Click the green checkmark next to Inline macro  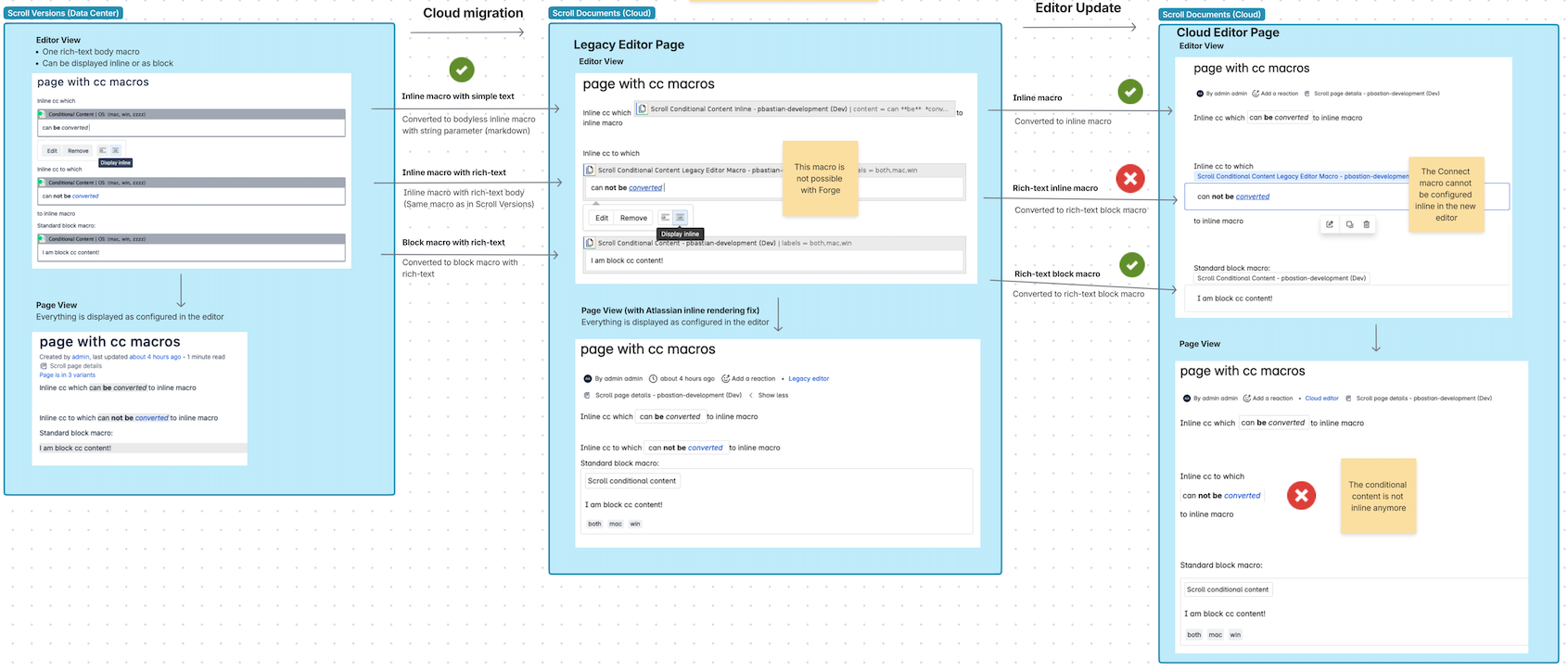click(x=1129, y=92)
